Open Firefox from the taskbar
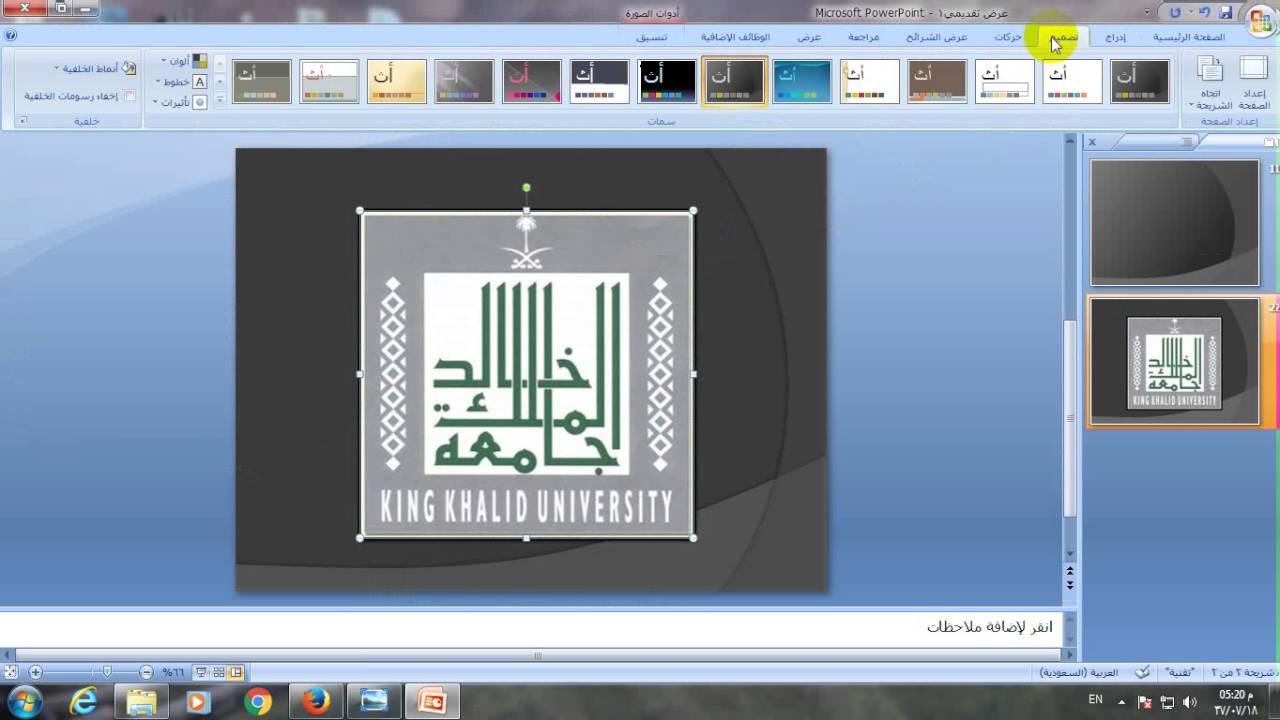Image resolution: width=1280 pixels, height=720 pixels. point(316,702)
